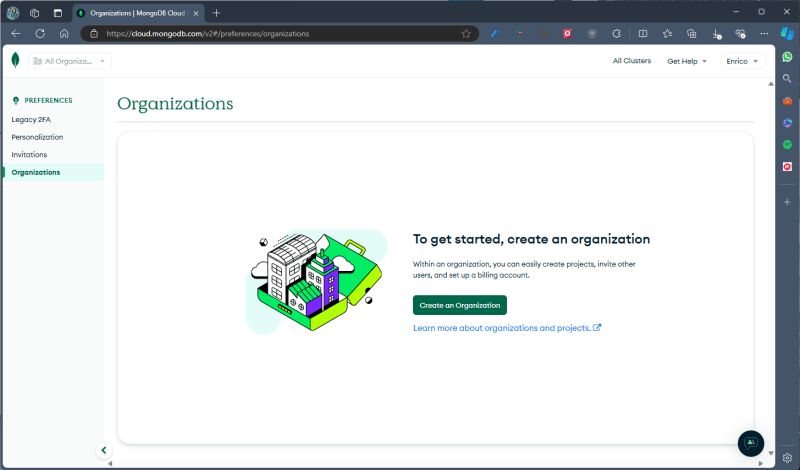Open the tab actions menu icon
This screenshot has height=470, width=800.
click(58, 13)
